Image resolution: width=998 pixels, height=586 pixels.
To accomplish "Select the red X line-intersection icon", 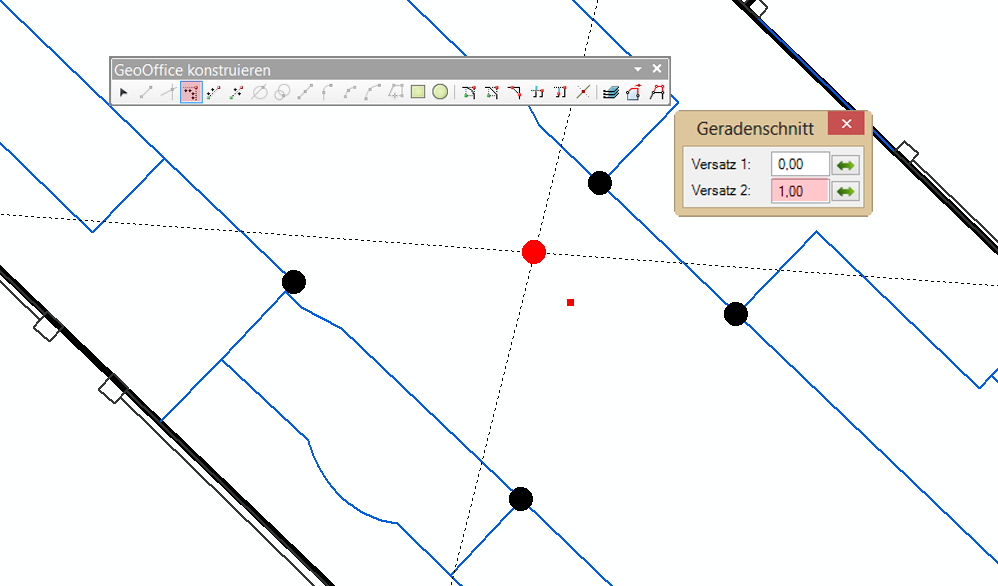I will point(584,93).
